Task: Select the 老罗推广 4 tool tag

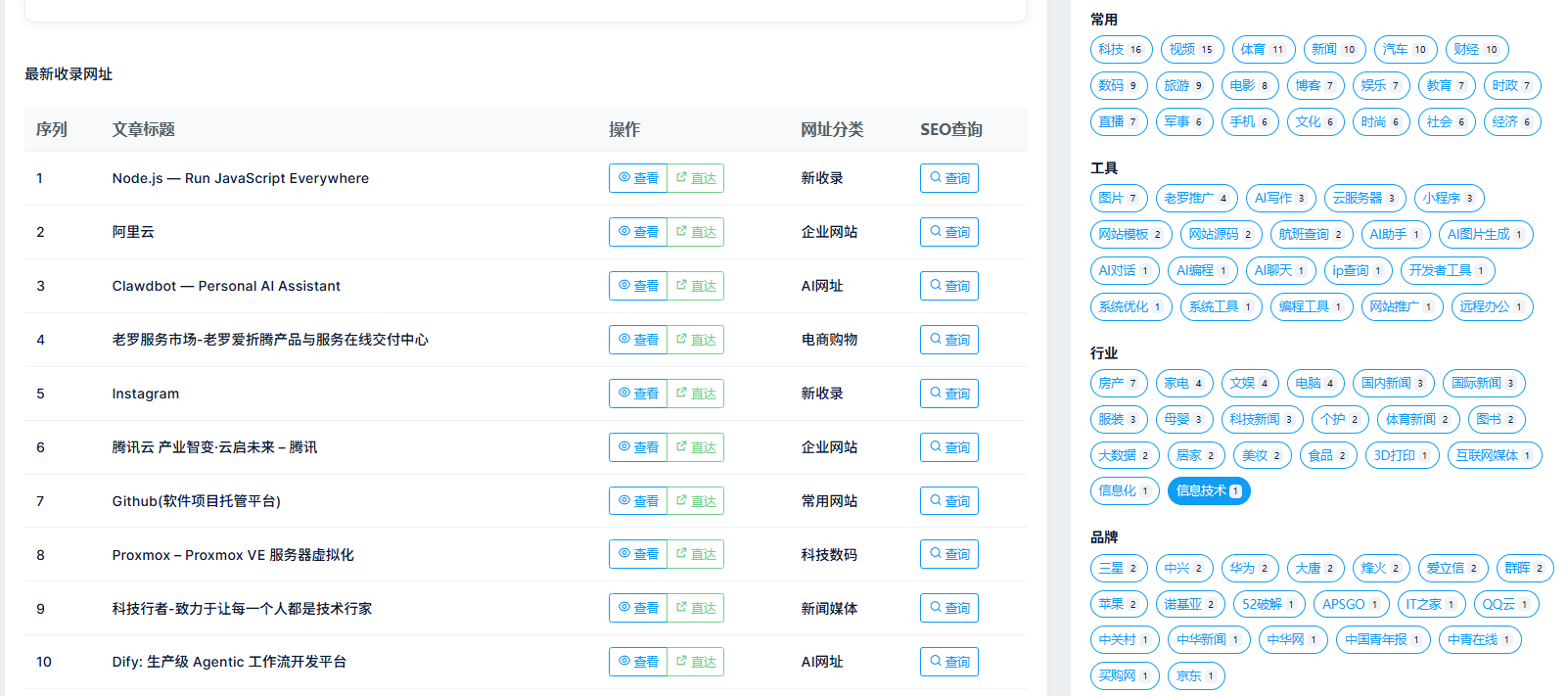Action: pos(1196,198)
